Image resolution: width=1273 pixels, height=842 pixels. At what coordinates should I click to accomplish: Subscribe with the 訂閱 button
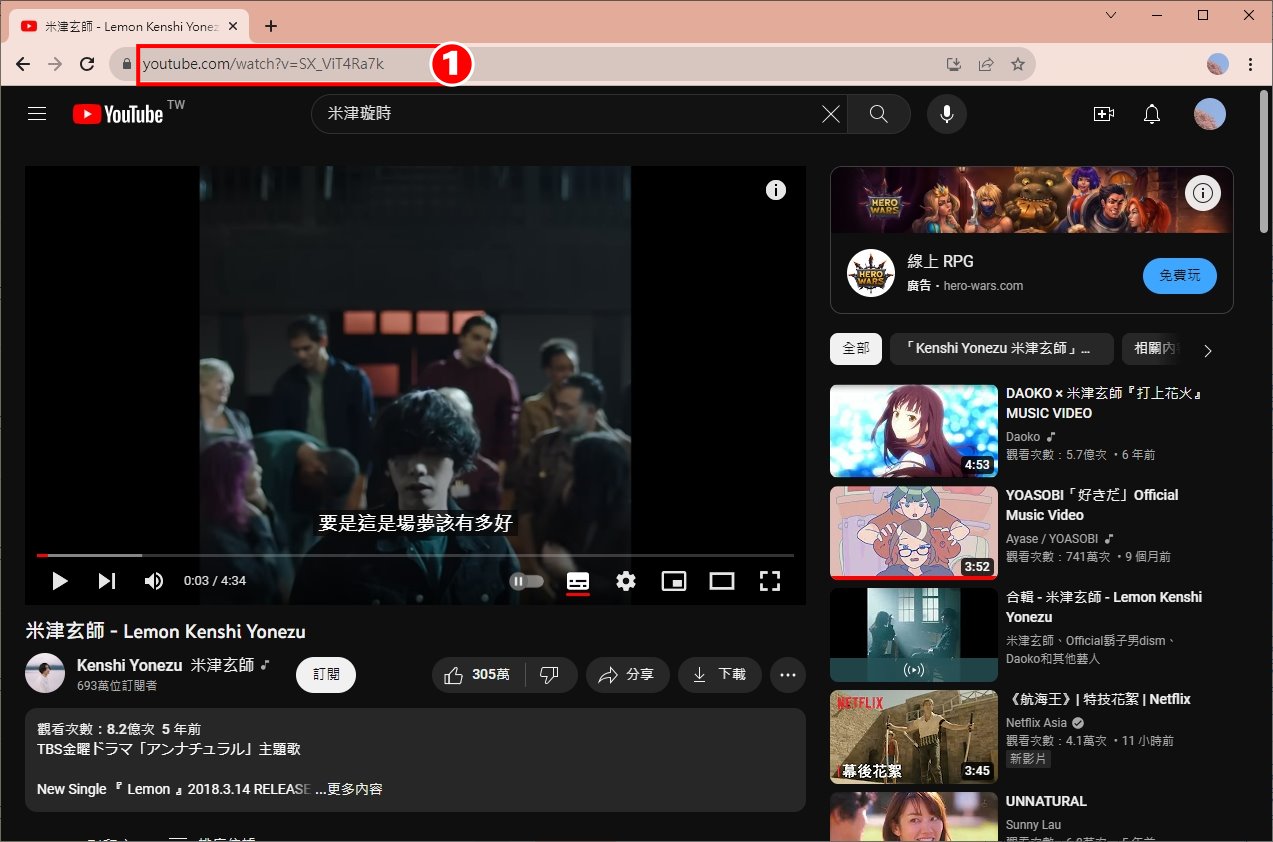click(326, 675)
